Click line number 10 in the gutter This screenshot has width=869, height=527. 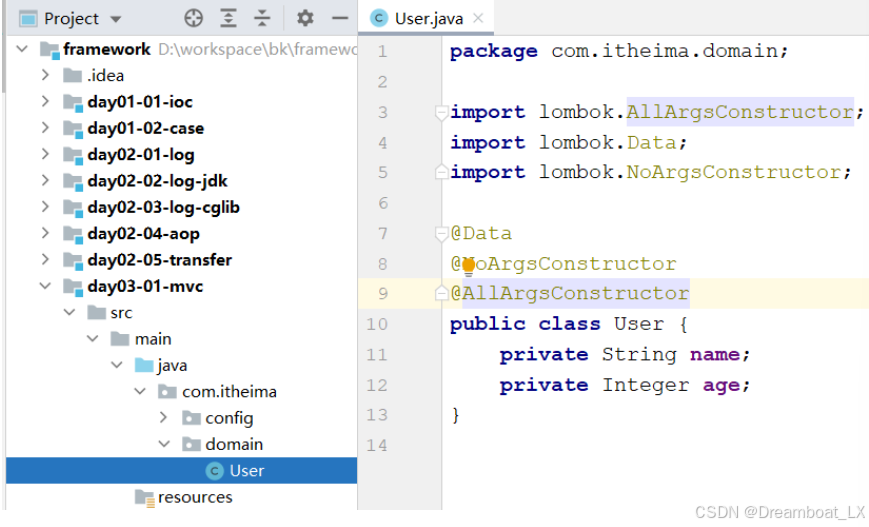point(377,324)
